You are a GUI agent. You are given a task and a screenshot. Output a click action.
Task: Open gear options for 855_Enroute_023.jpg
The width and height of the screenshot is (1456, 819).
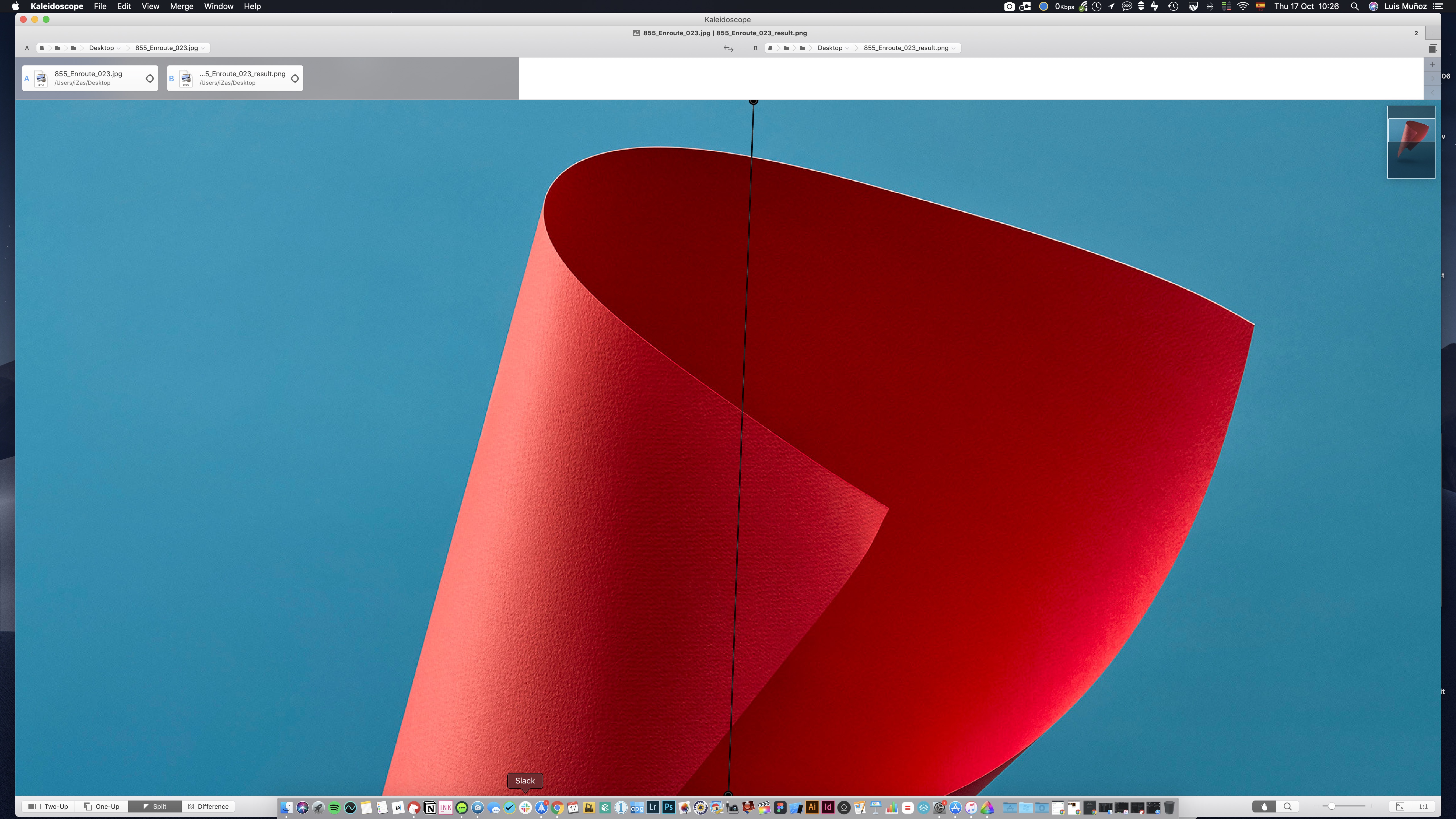(x=150, y=78)
